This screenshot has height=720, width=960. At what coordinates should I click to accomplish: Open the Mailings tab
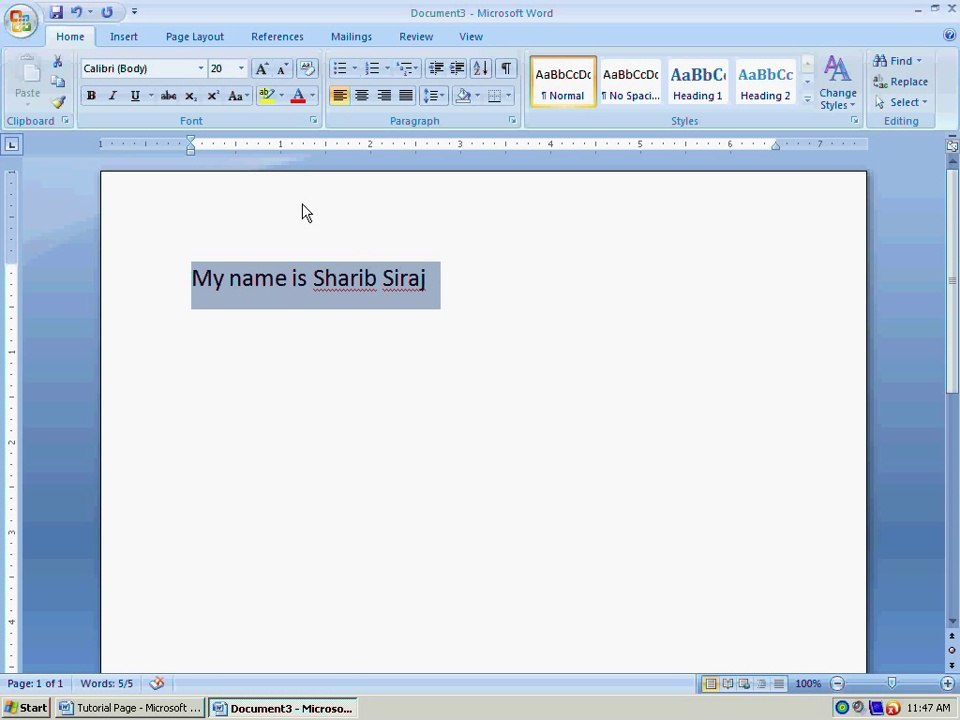(x=351, y=37)
